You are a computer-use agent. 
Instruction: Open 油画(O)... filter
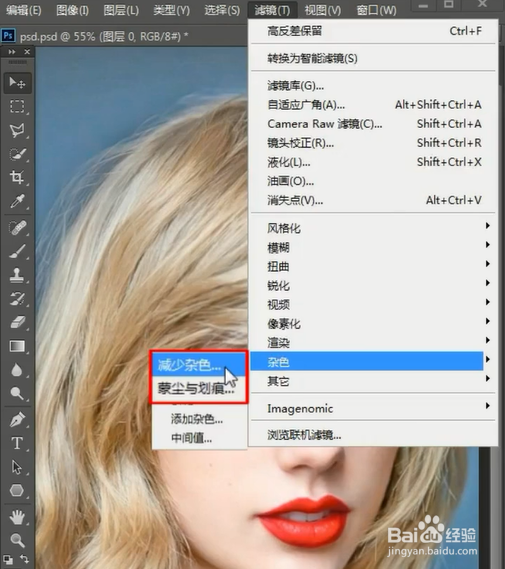[374, 181]
